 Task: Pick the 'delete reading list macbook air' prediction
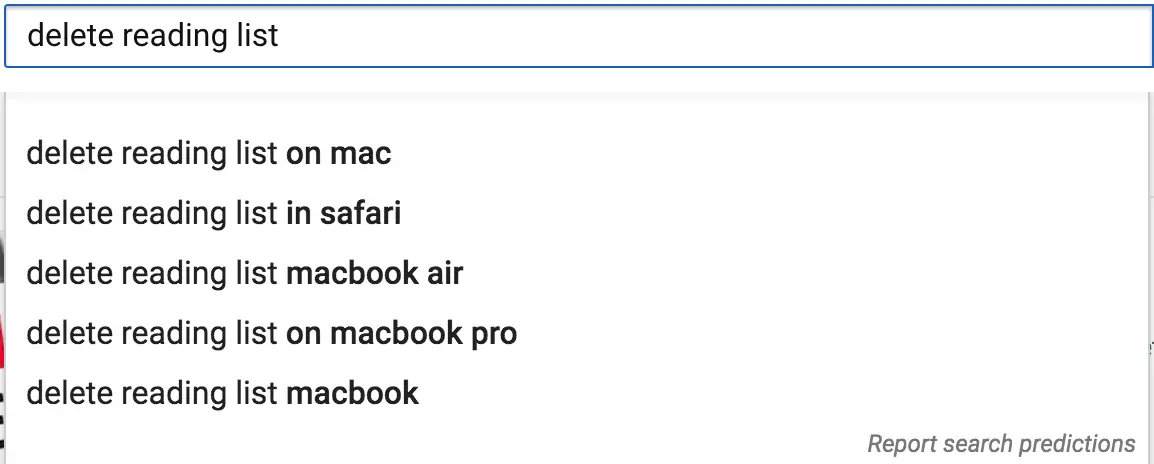coord(245,273)
